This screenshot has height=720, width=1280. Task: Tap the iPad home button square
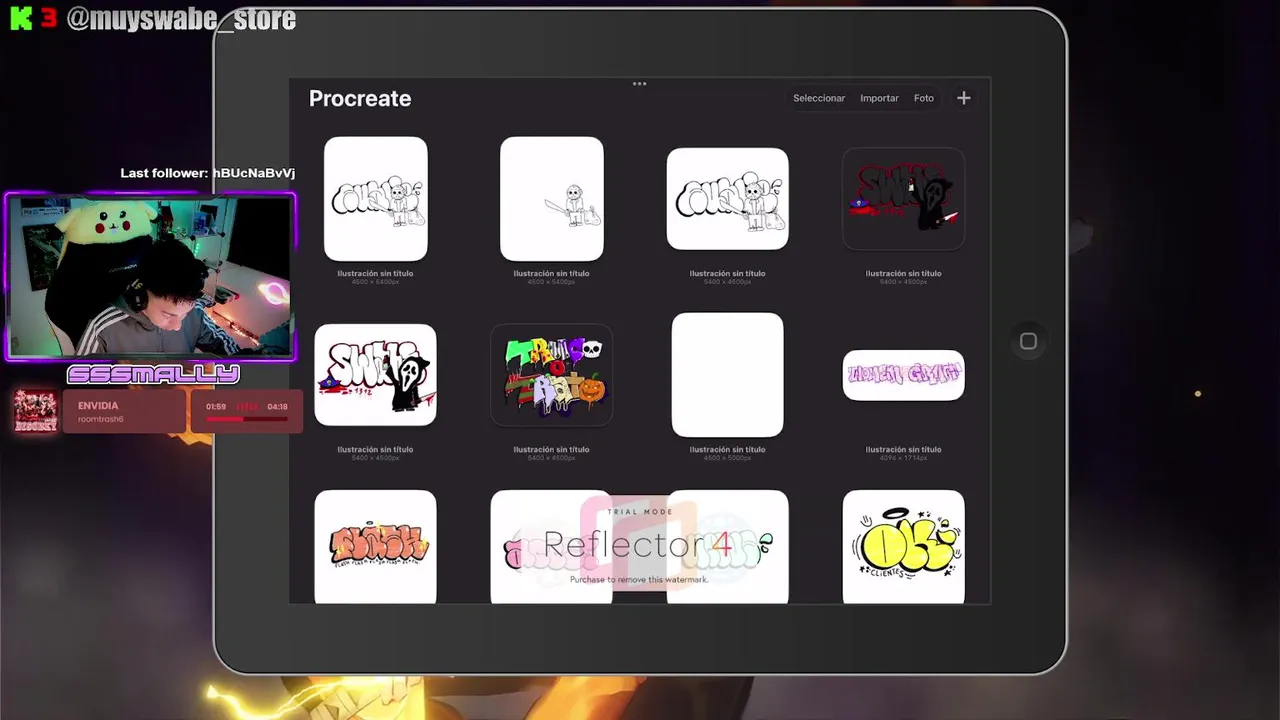[1028, 342]
